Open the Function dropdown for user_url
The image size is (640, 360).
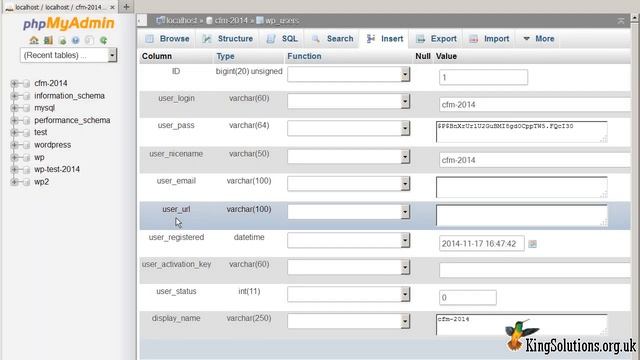tap(348, 212)
